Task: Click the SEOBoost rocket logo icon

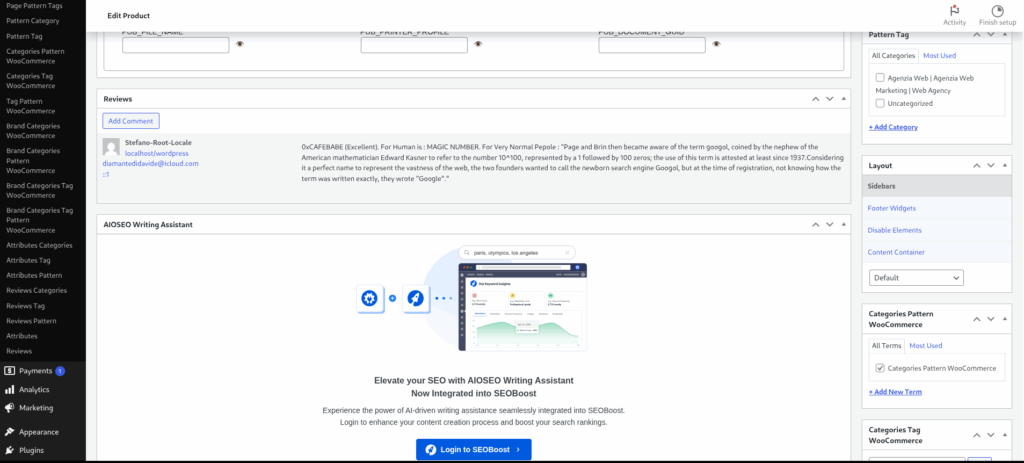Action: (415, 298)
